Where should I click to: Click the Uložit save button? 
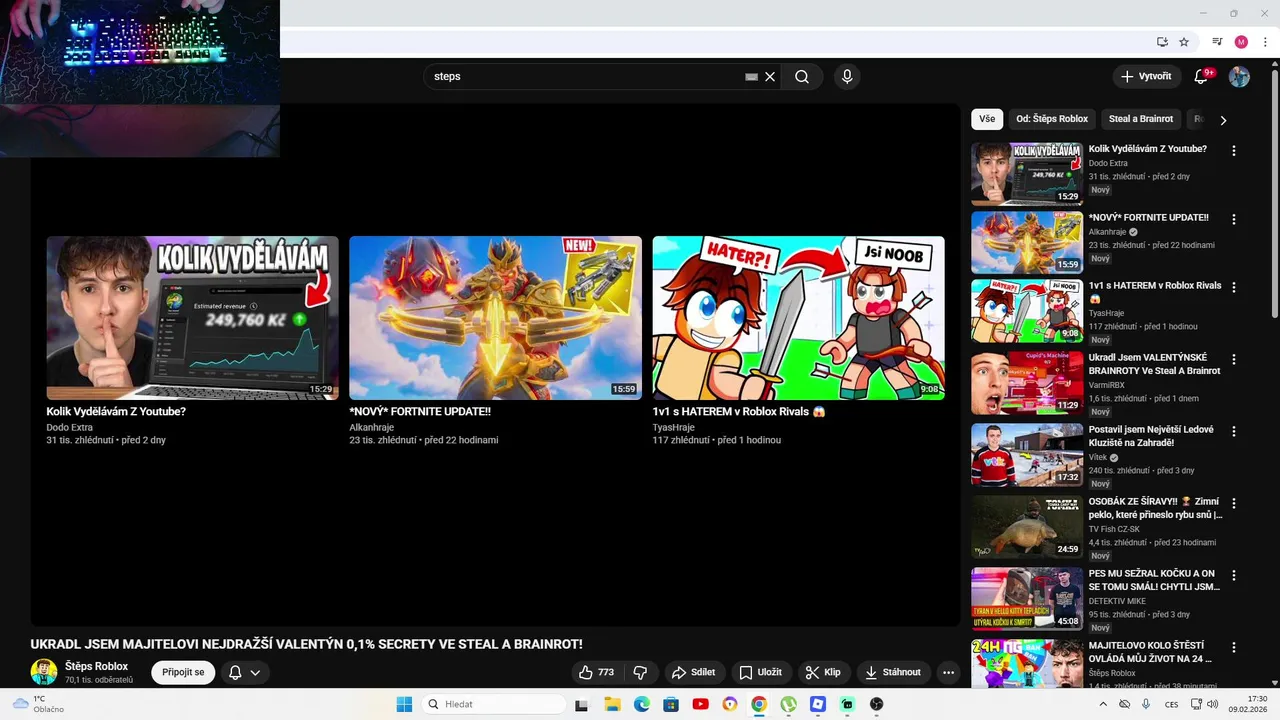tap(760, 672)
